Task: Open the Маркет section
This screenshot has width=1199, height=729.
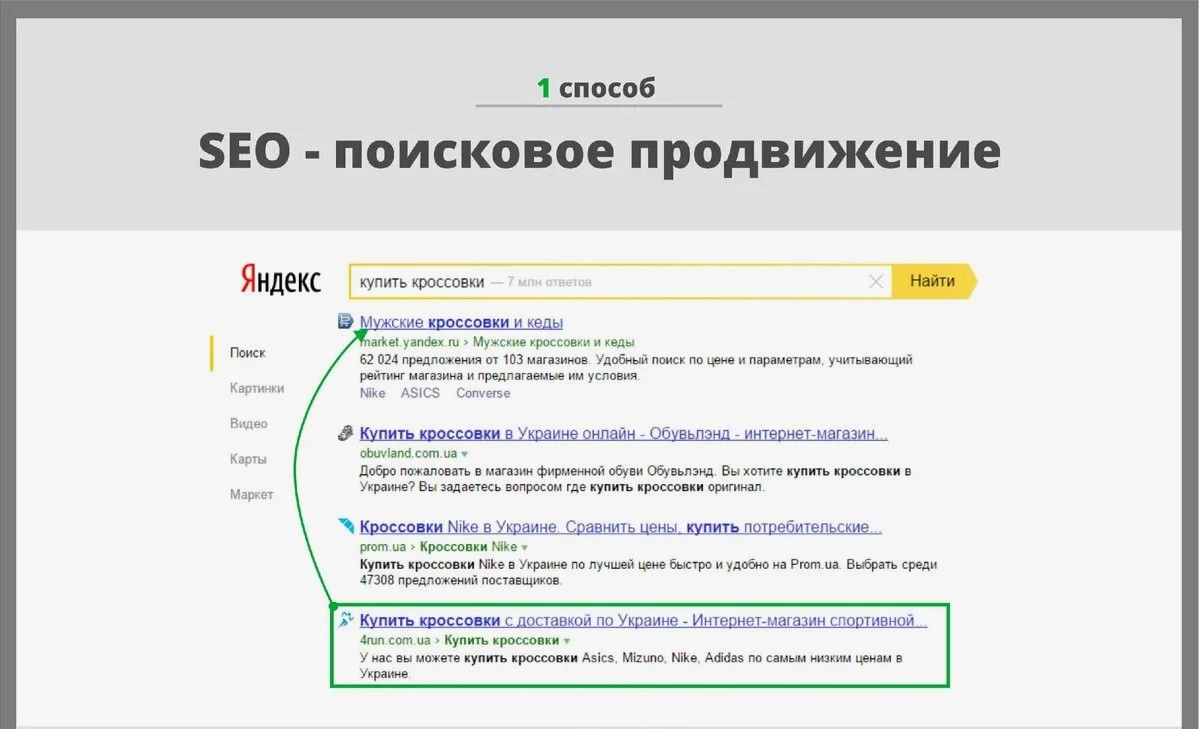Action: (252, 494)
